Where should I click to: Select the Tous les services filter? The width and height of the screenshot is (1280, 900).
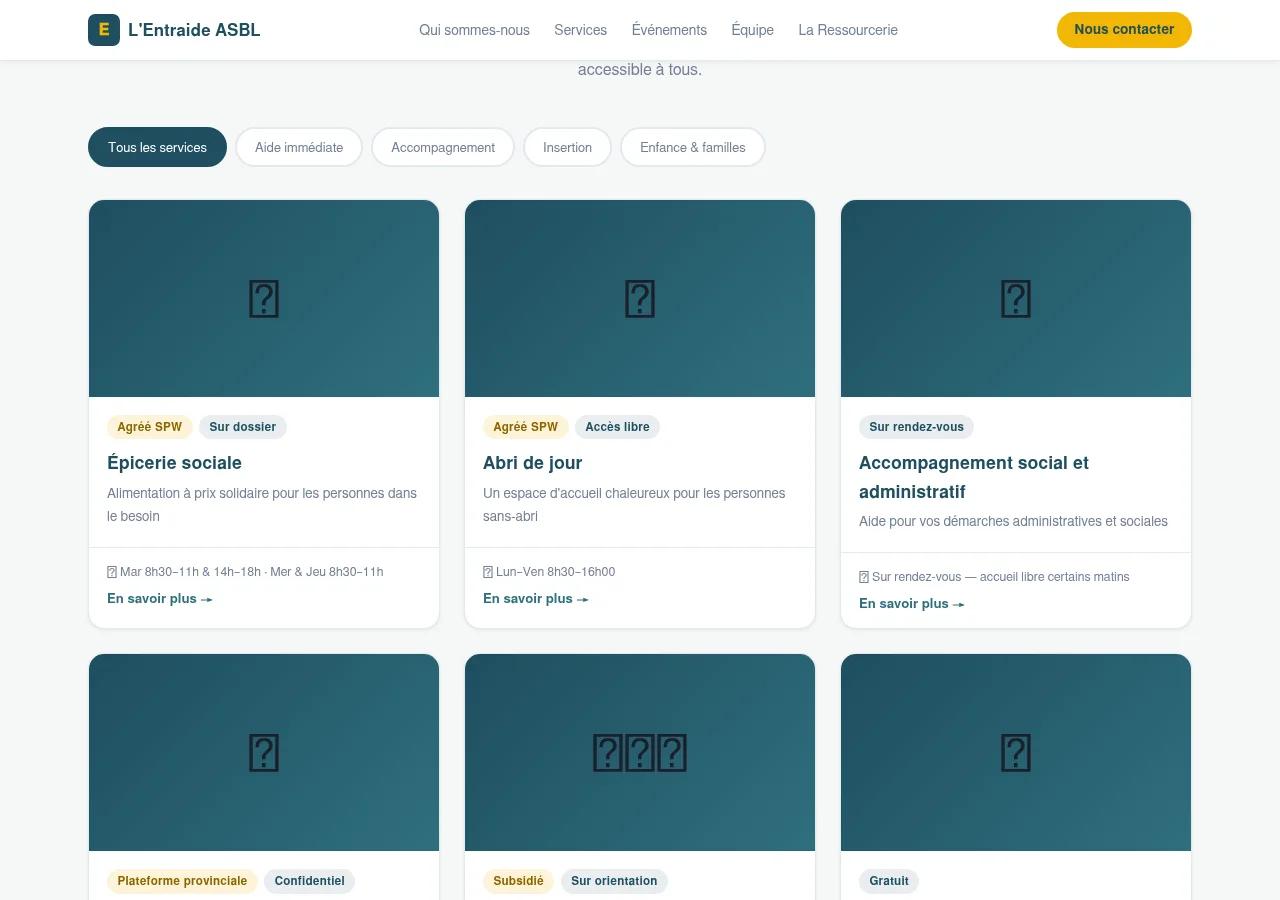click(157, 147)
